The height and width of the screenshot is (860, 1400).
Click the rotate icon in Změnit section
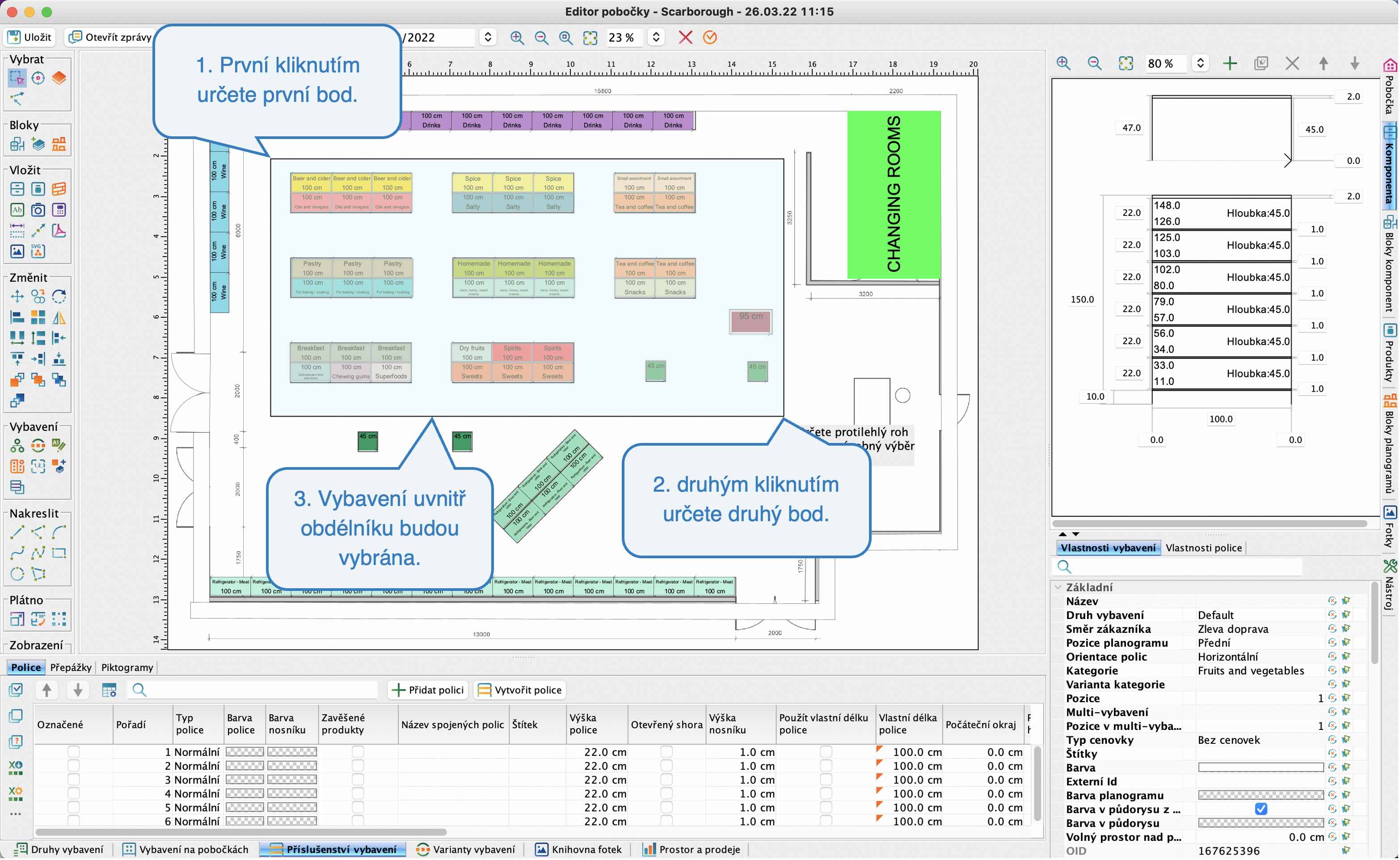pos(59,296)
